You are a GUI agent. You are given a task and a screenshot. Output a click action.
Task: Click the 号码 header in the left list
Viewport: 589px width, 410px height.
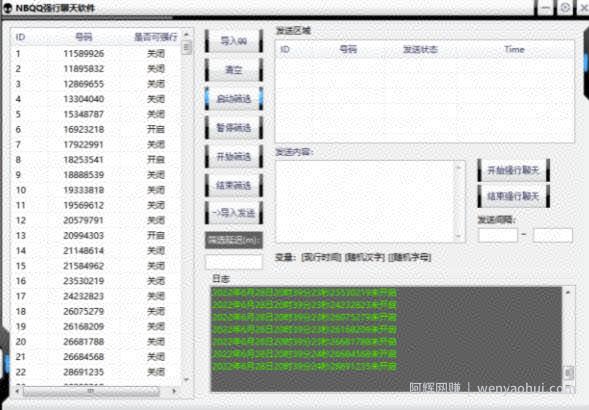[83, 37]
